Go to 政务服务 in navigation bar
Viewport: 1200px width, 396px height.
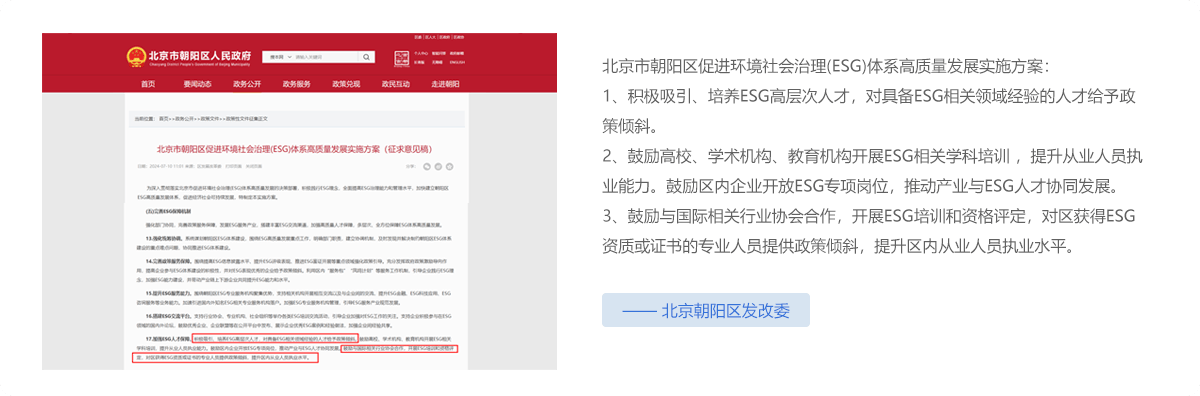pyautogui.click(x=296, y=84)
